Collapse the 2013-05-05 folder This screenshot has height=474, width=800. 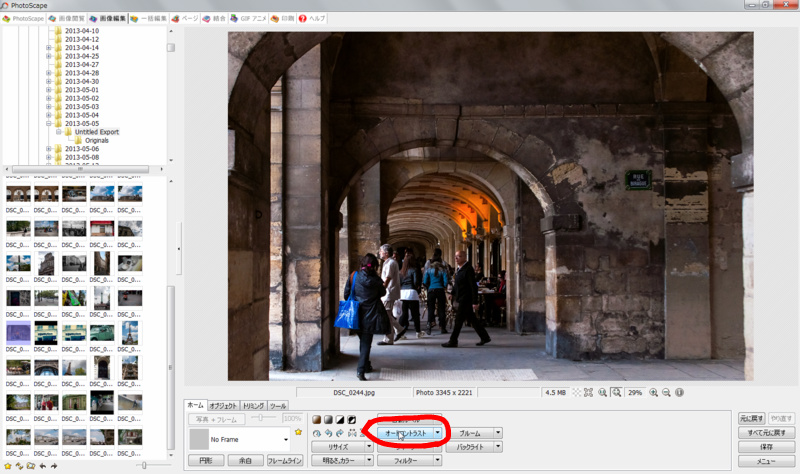coord(49,123)
